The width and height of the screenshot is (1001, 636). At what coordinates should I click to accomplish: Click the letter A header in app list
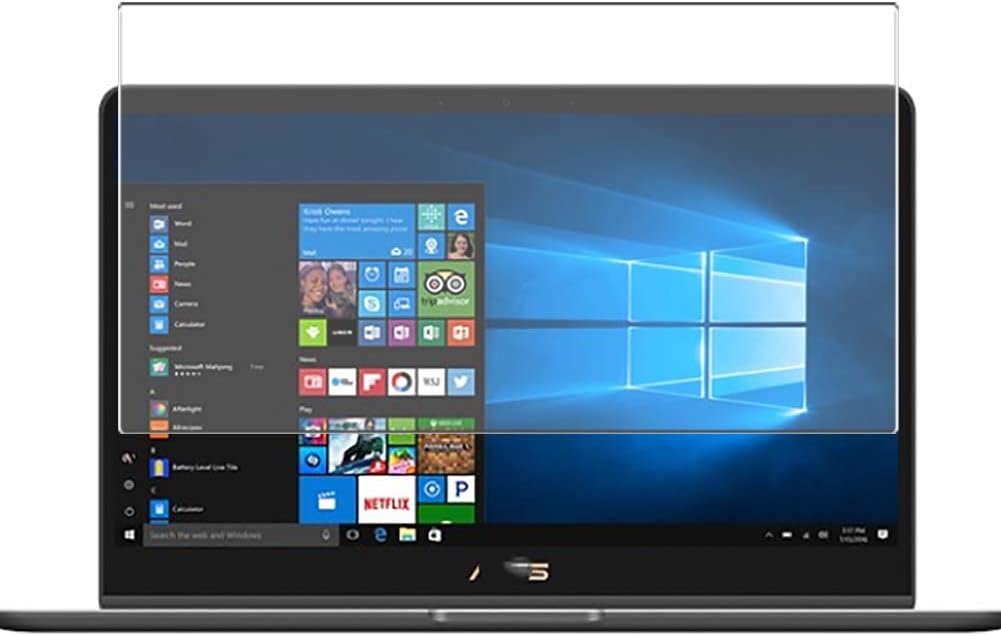tap(152, 391)
